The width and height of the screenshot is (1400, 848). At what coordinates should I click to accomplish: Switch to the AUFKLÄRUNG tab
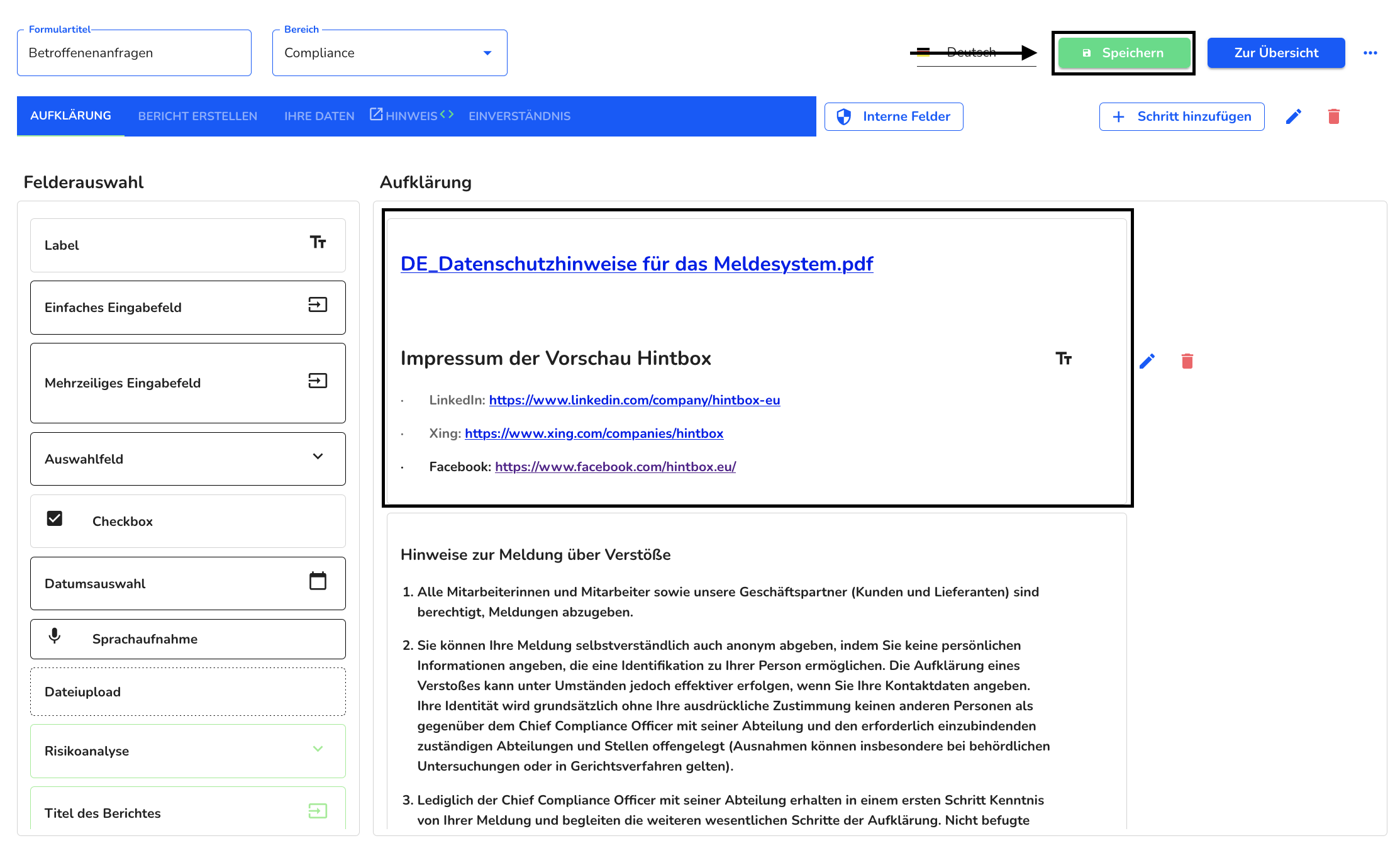(x=70, y=116)
